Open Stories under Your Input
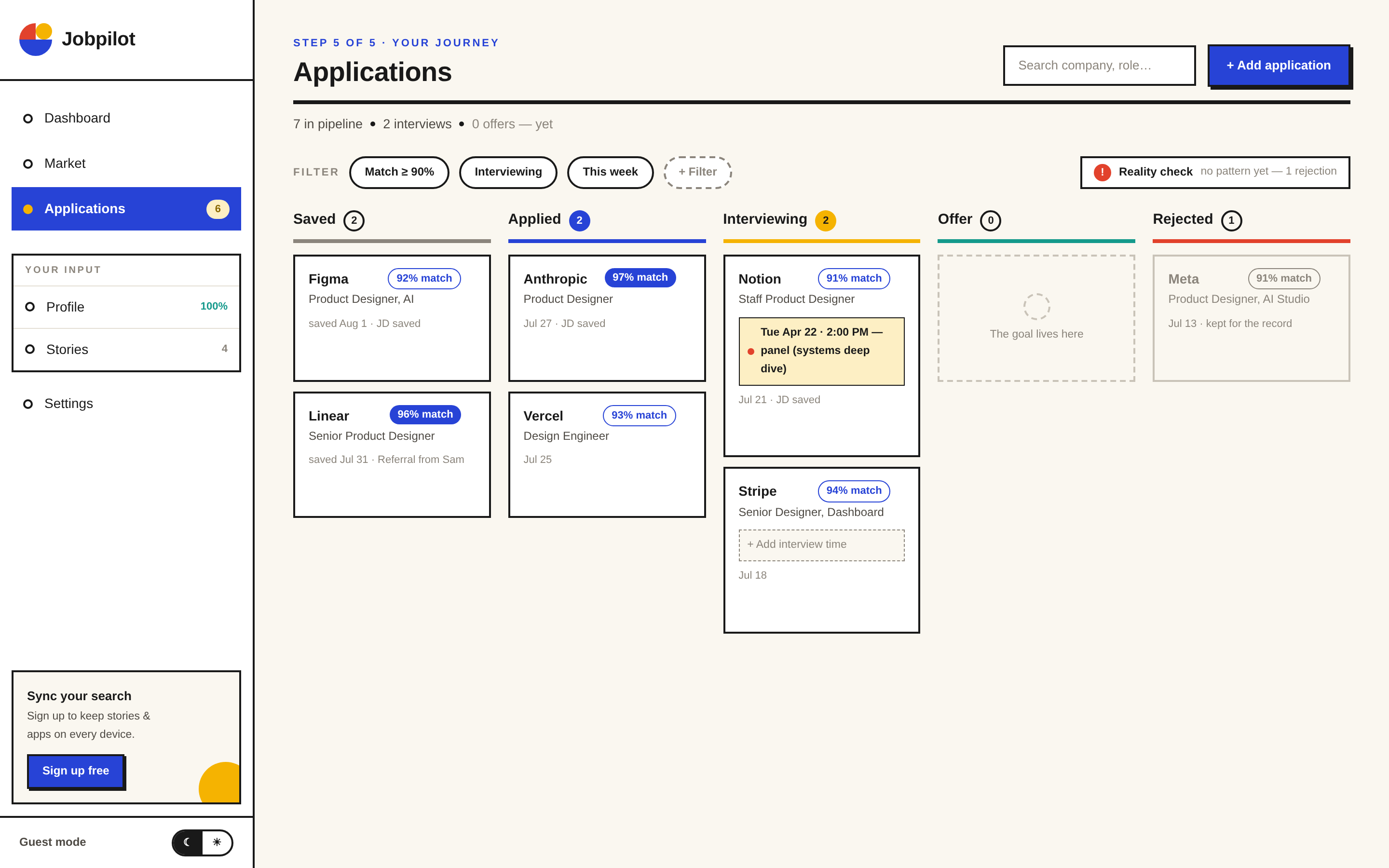The width and height of the screenshot is (1389, 868). click(126, 350)
